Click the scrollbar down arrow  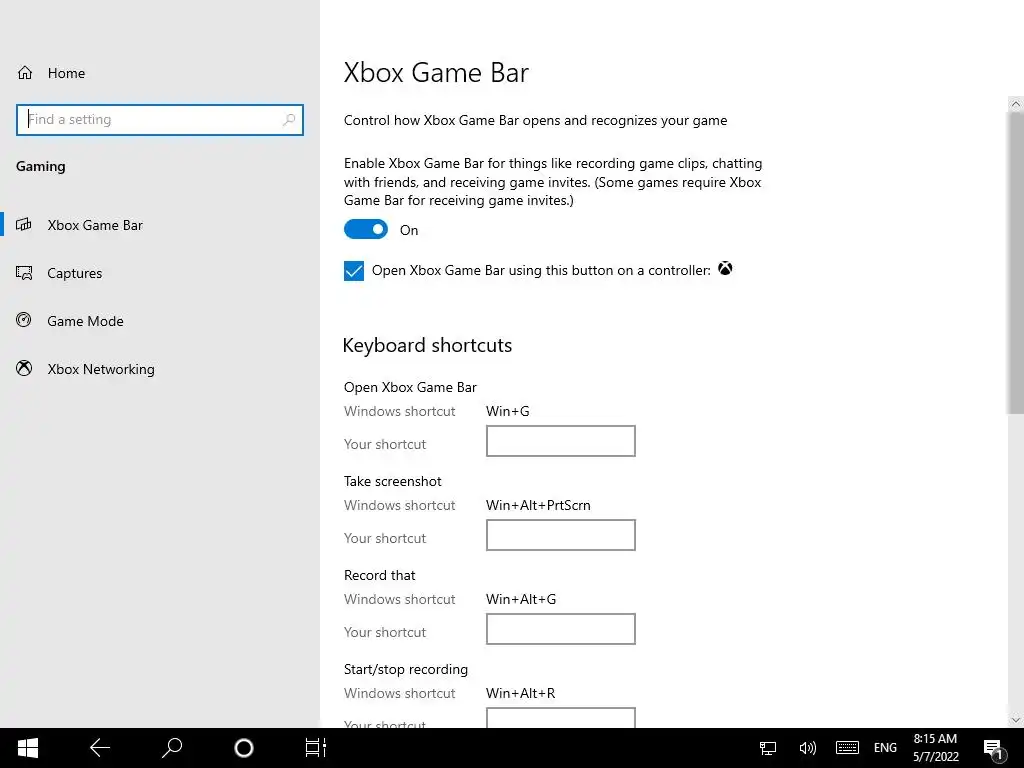1015,720
